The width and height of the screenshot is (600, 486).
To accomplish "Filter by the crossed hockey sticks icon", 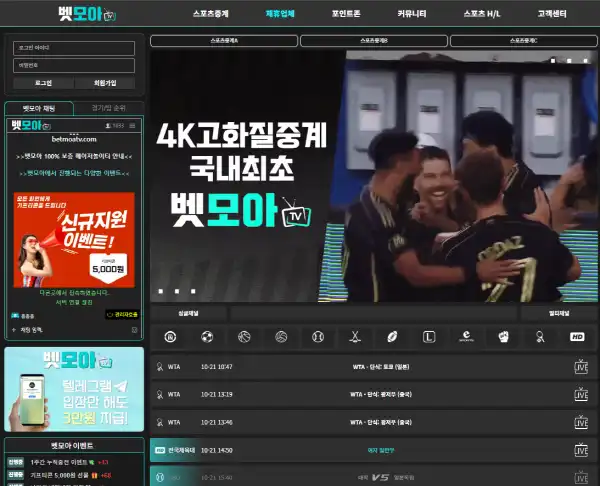I will pyautogui.click(x=355, y=337).
